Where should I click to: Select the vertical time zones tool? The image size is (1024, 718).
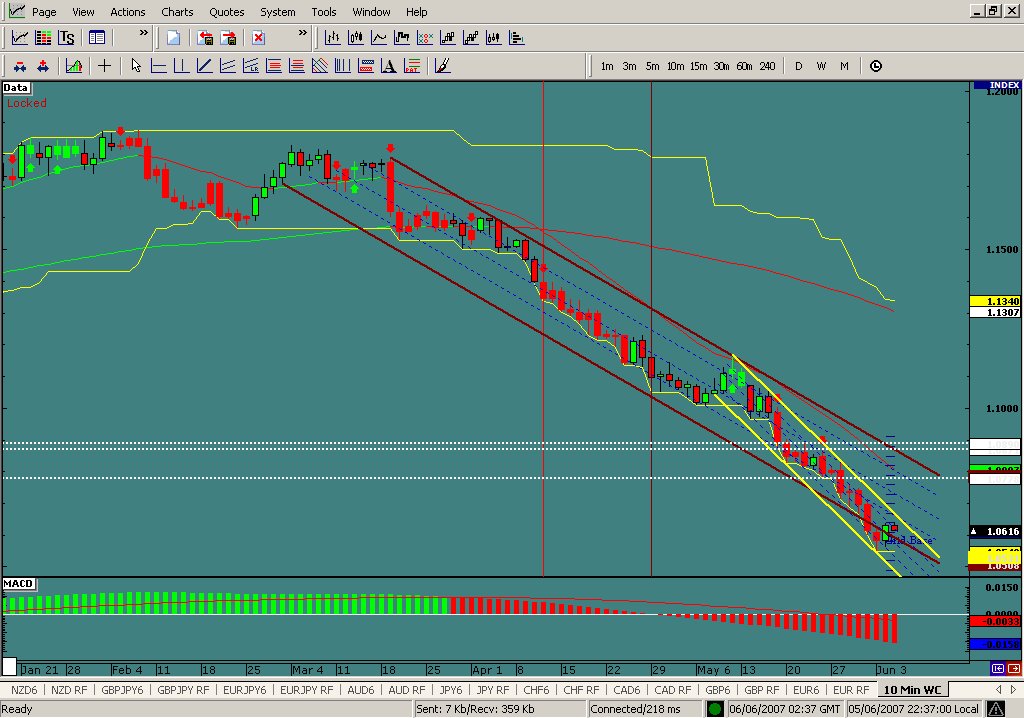coord(343,66)
